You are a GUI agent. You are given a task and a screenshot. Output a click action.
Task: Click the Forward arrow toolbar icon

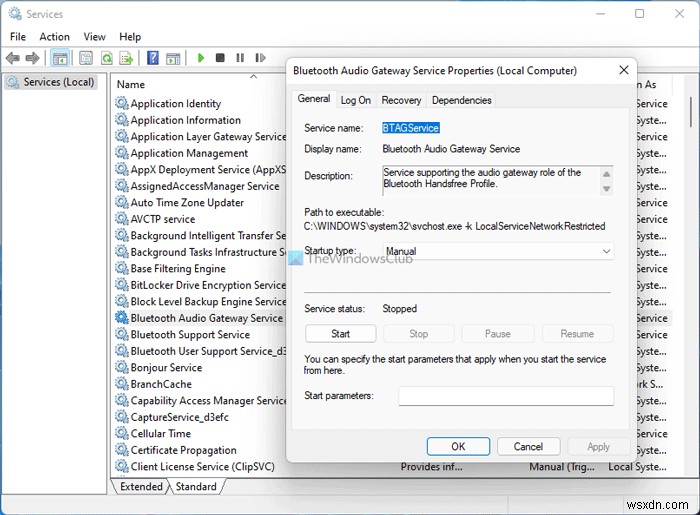(32, 58)
